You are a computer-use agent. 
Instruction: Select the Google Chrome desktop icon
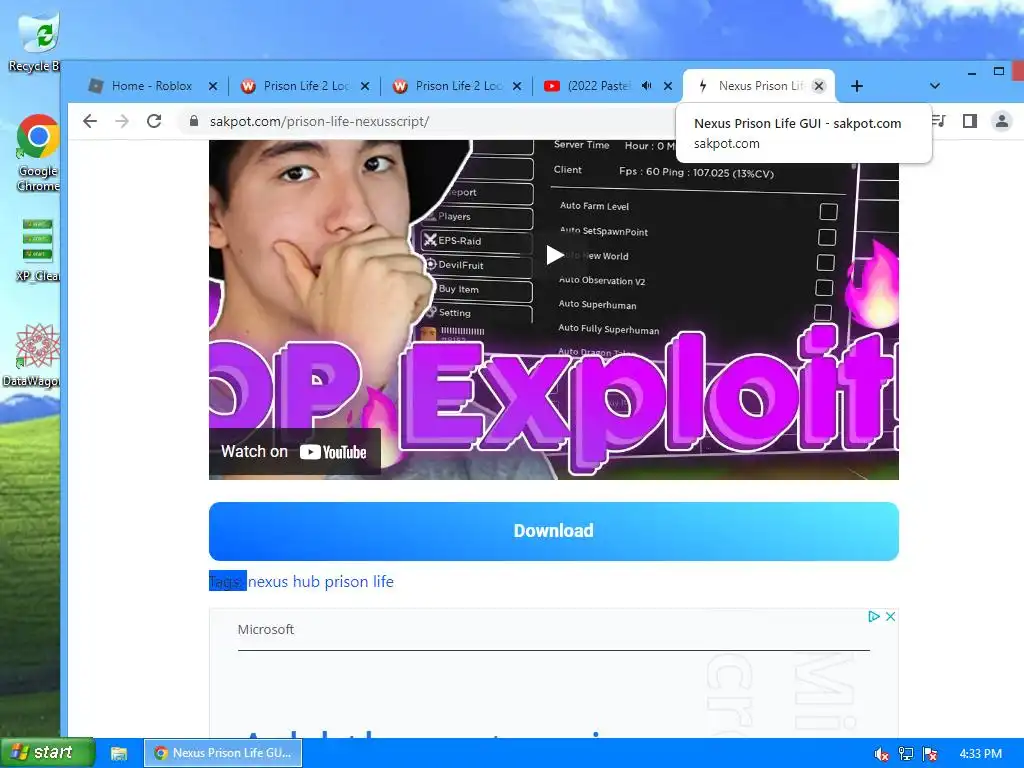point(38,153)
